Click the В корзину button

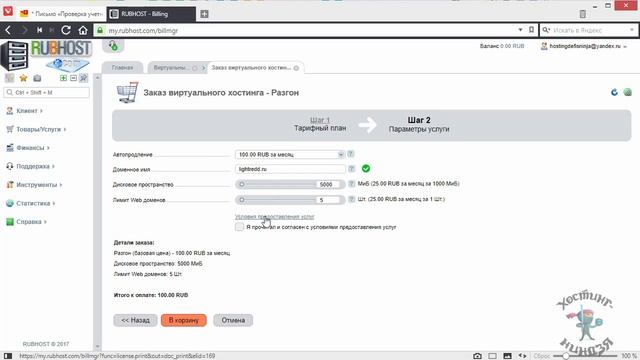pyautogui.click(x=184, y=320)
